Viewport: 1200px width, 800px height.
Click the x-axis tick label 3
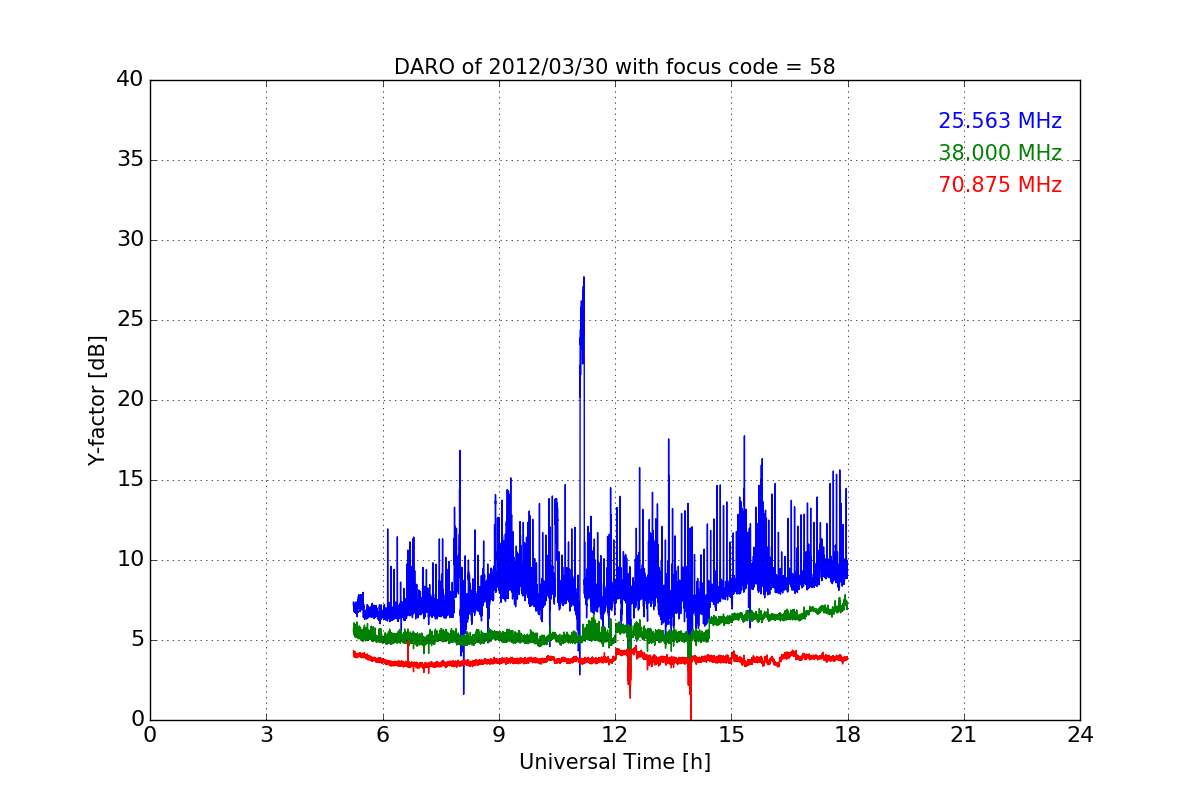pyautogui.click(x=266, y=735)
